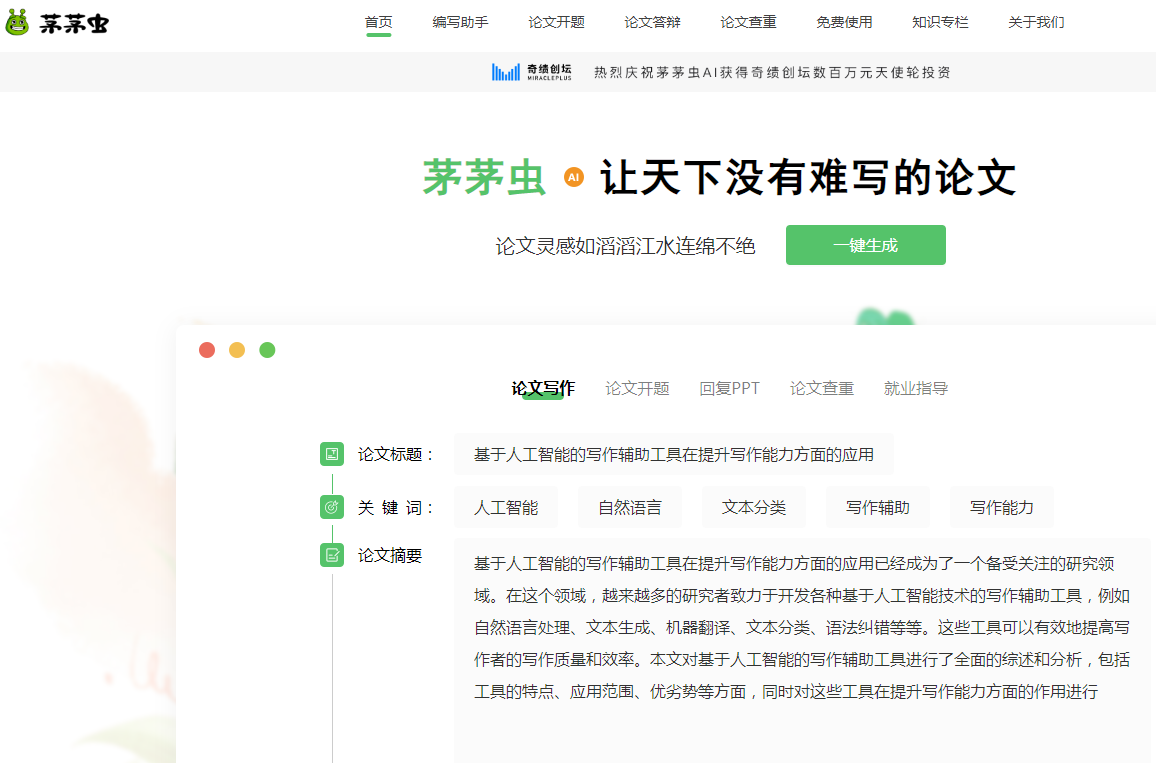Click the 论文标题 green icon
The height and width of the screenshot is (763, 1156).
pyautogui.click(x=332, y=454)
